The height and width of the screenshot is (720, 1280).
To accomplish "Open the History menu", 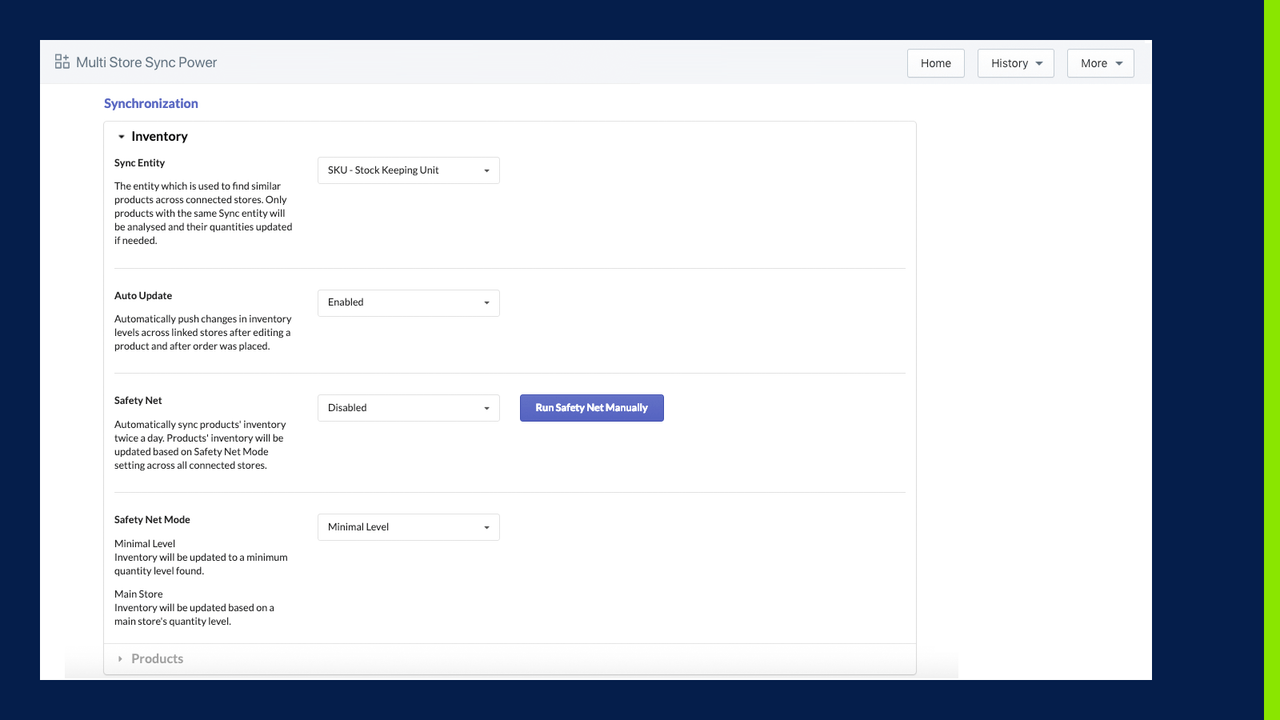I will point(1015,62).
